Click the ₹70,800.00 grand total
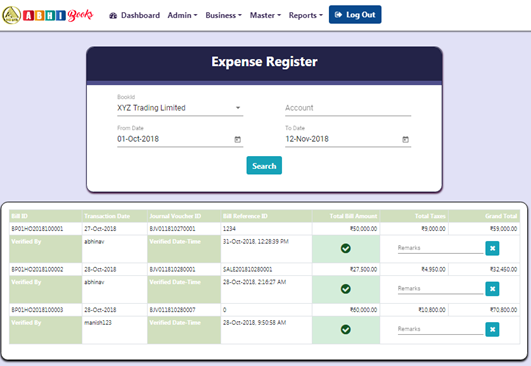The height and width of the screenshot is (366, 531). (x=504, y=310)
